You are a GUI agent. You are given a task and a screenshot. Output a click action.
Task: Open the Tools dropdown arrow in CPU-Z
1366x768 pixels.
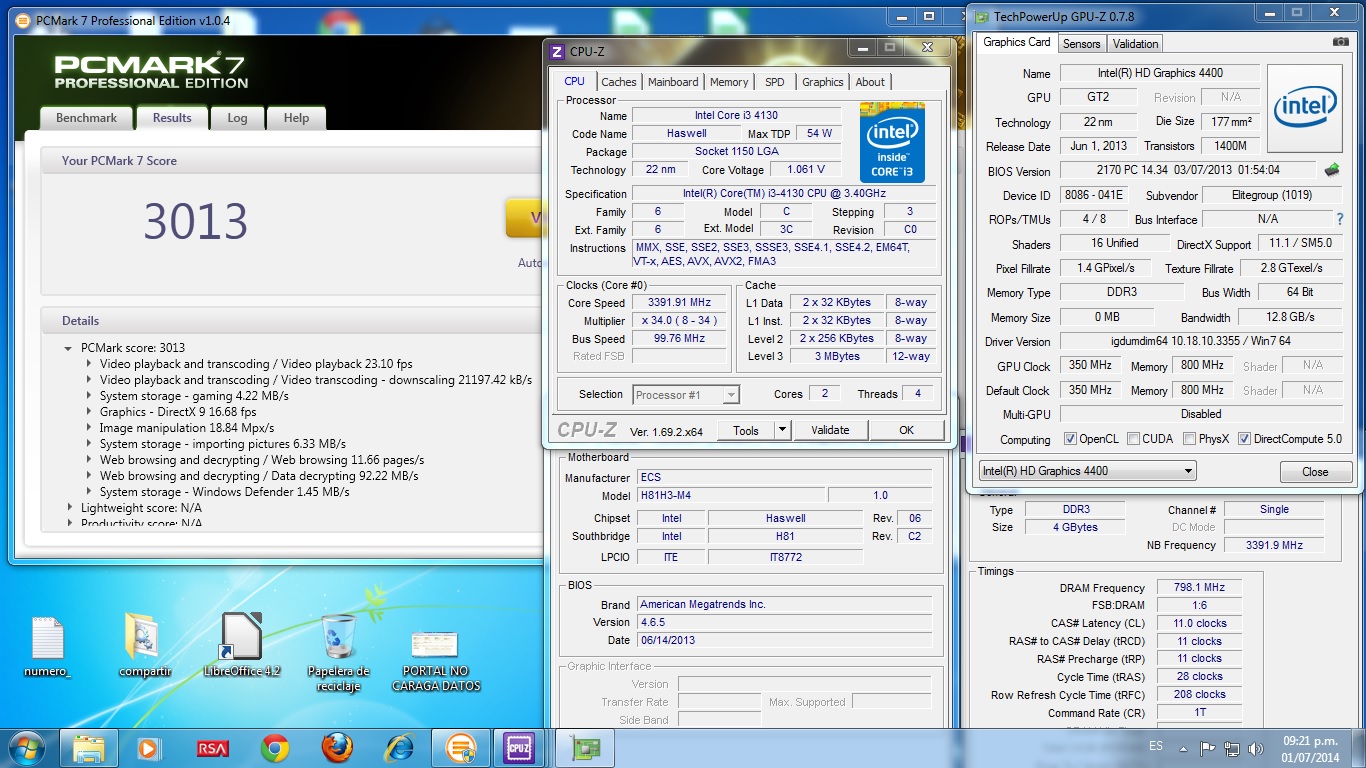pos(782,430)
